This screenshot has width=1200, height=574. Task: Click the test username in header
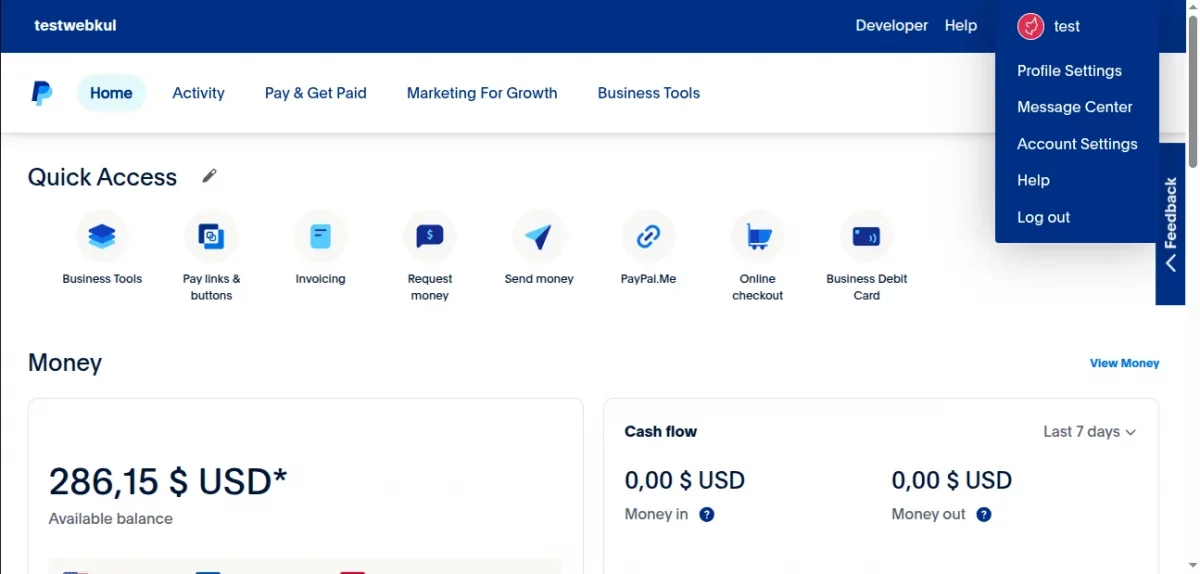pos(1067,27)
